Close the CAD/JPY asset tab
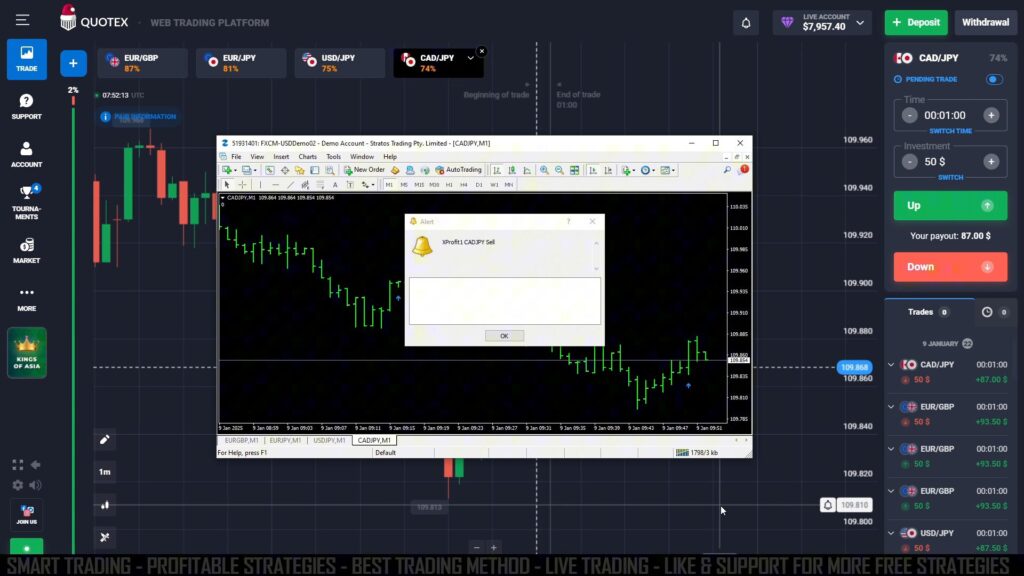 482,51
